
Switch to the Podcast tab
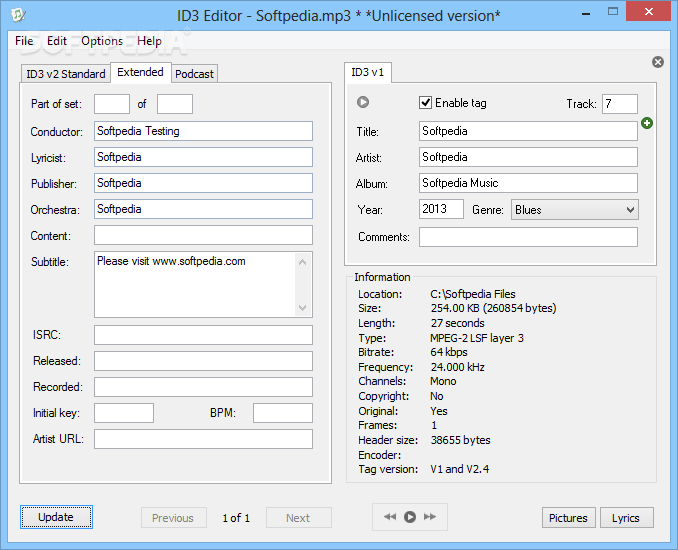pos(194,74)
